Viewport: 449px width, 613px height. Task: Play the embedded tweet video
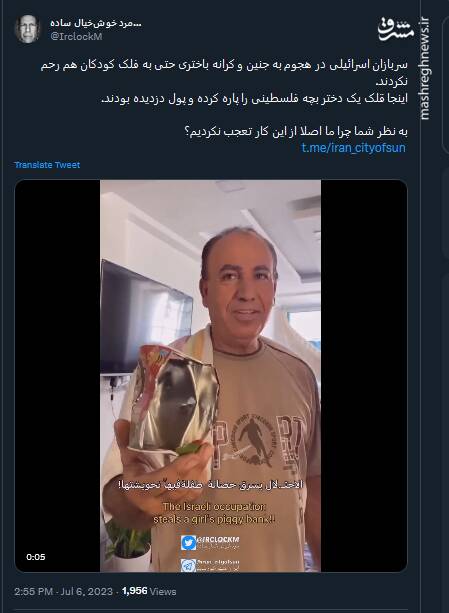(x=211, y=376)
